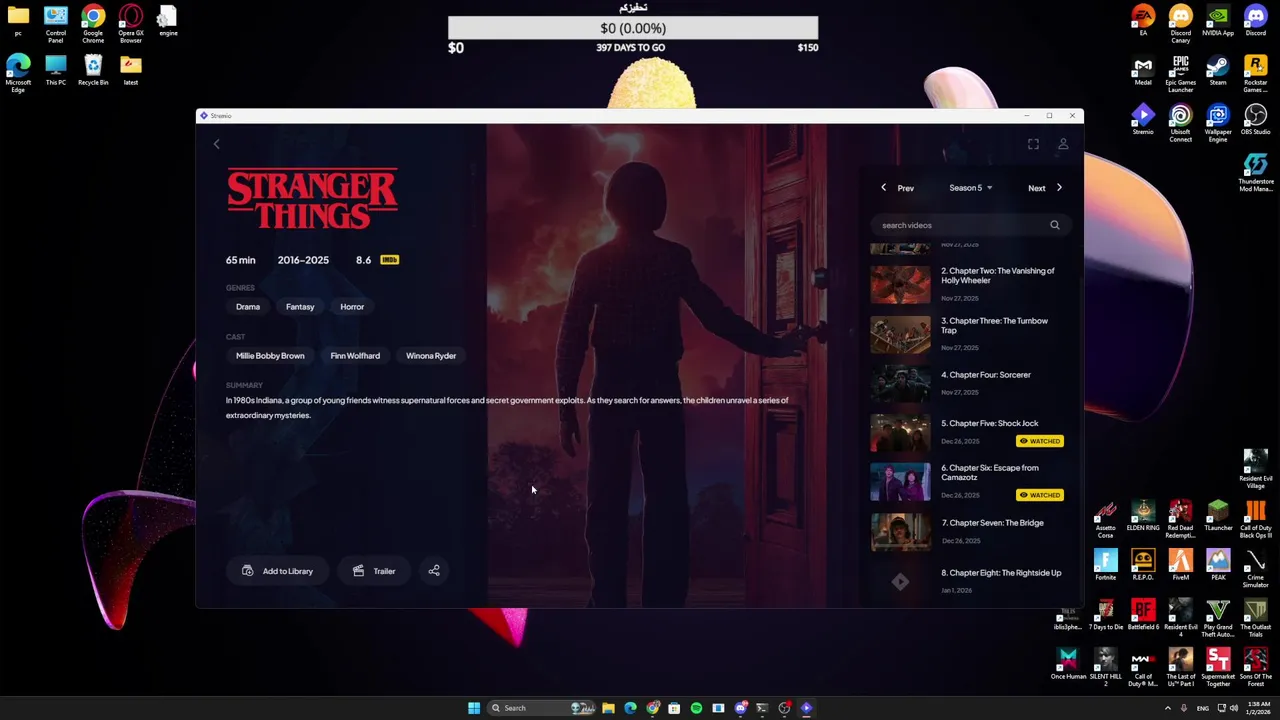The width and height of the screenshot is (1280, 720).
Task: Select the Fantasy genre chip
Action: (x=300, y=307)
